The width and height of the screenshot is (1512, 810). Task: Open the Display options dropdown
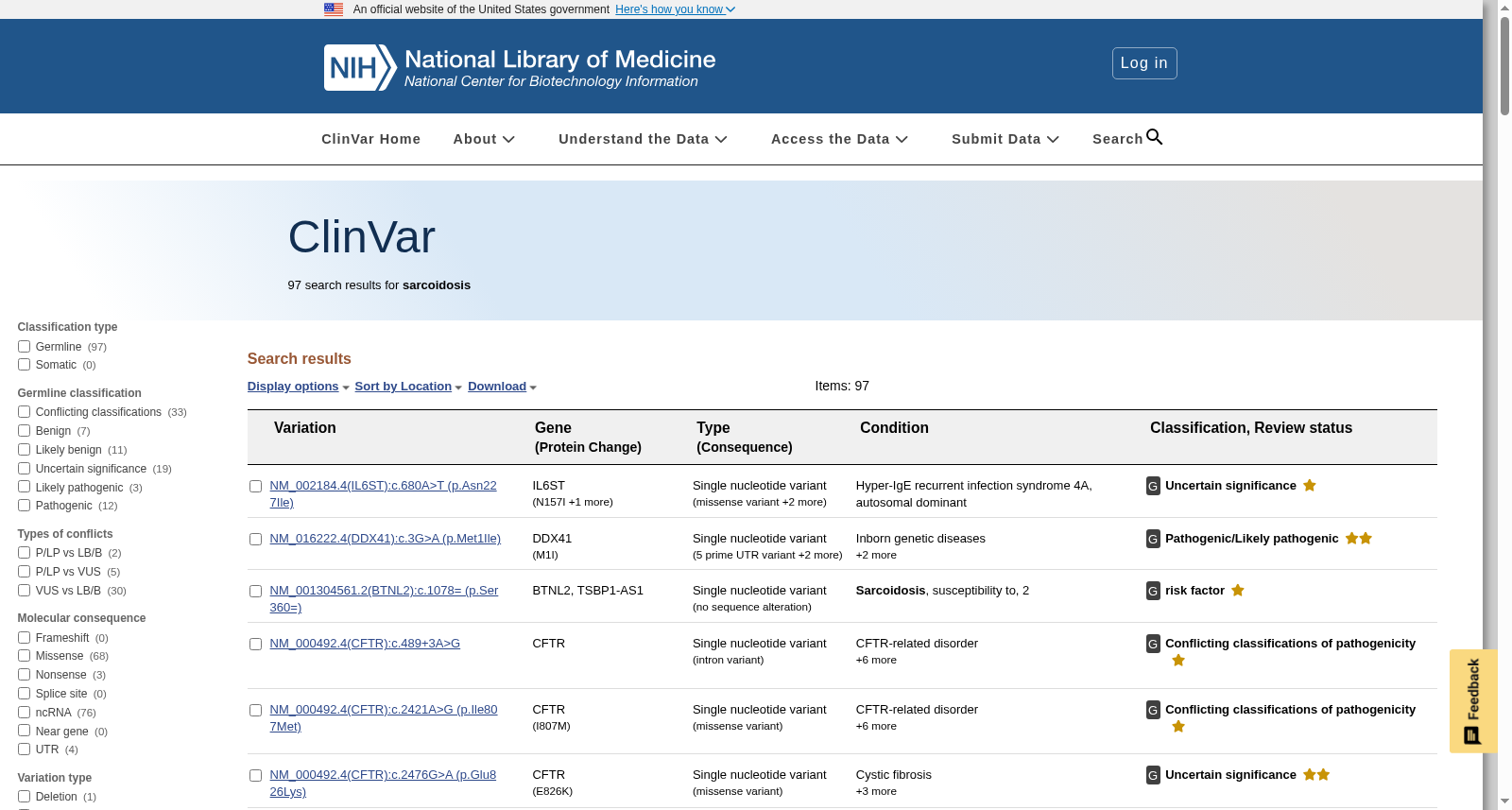pyautogui.click(x=299, y=387)
